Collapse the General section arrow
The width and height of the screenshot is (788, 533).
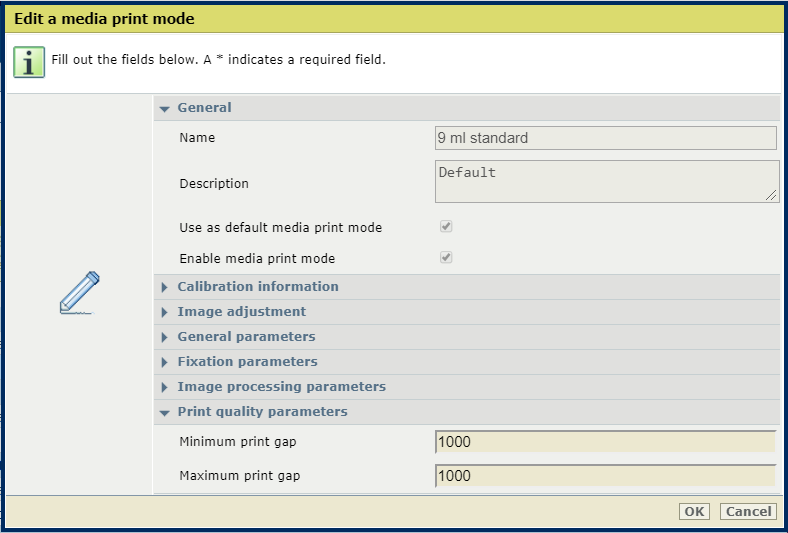point(164,109)
